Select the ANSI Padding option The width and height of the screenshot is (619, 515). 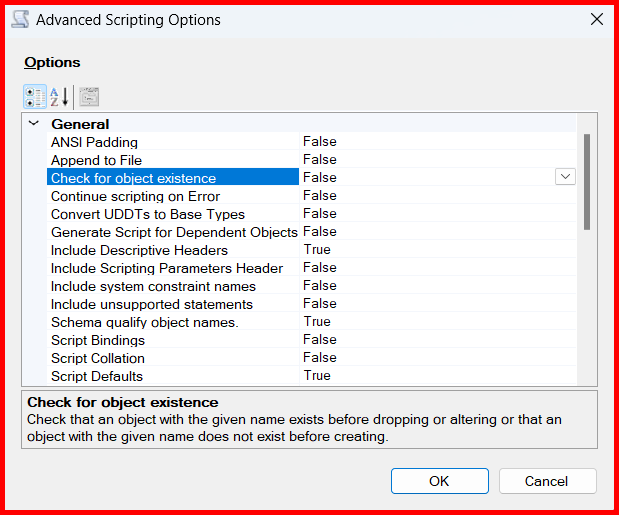tap(94, 142)
